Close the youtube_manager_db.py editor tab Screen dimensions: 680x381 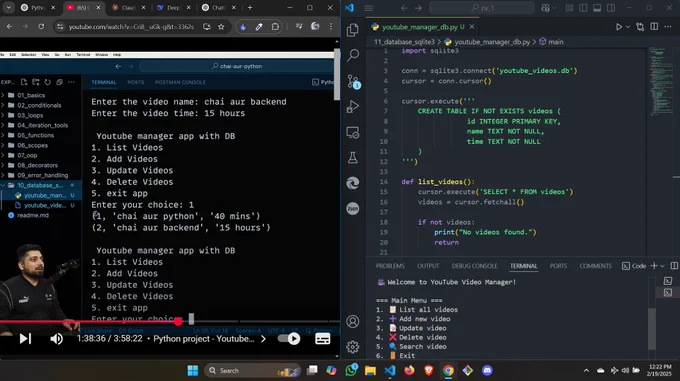[x=472, y=27]
